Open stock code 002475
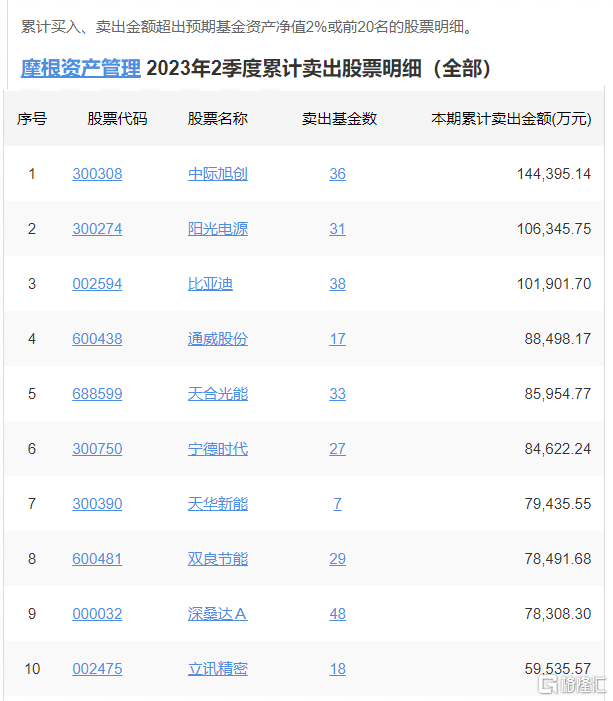The image size is (613, 701). tap(97, 669)
